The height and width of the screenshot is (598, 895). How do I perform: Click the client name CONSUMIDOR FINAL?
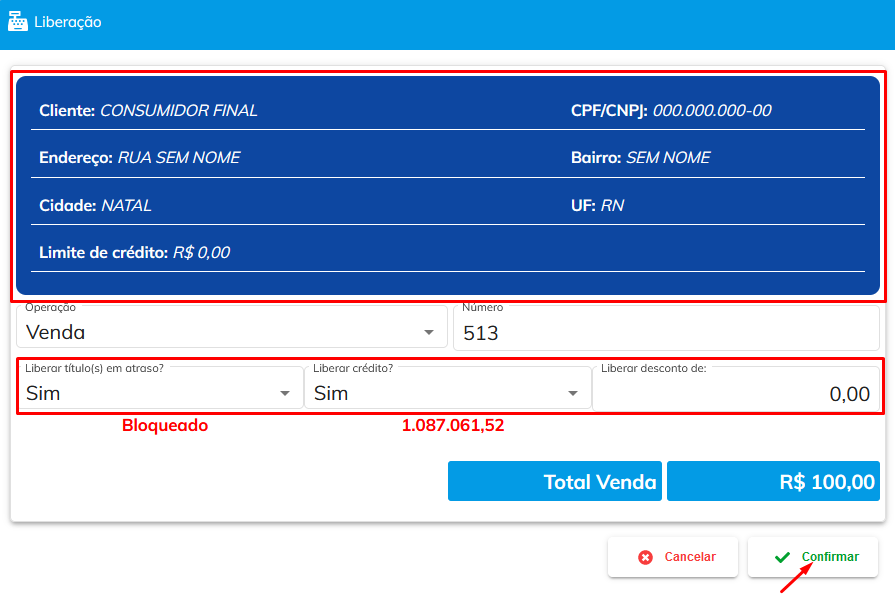(x=179, y=111)
